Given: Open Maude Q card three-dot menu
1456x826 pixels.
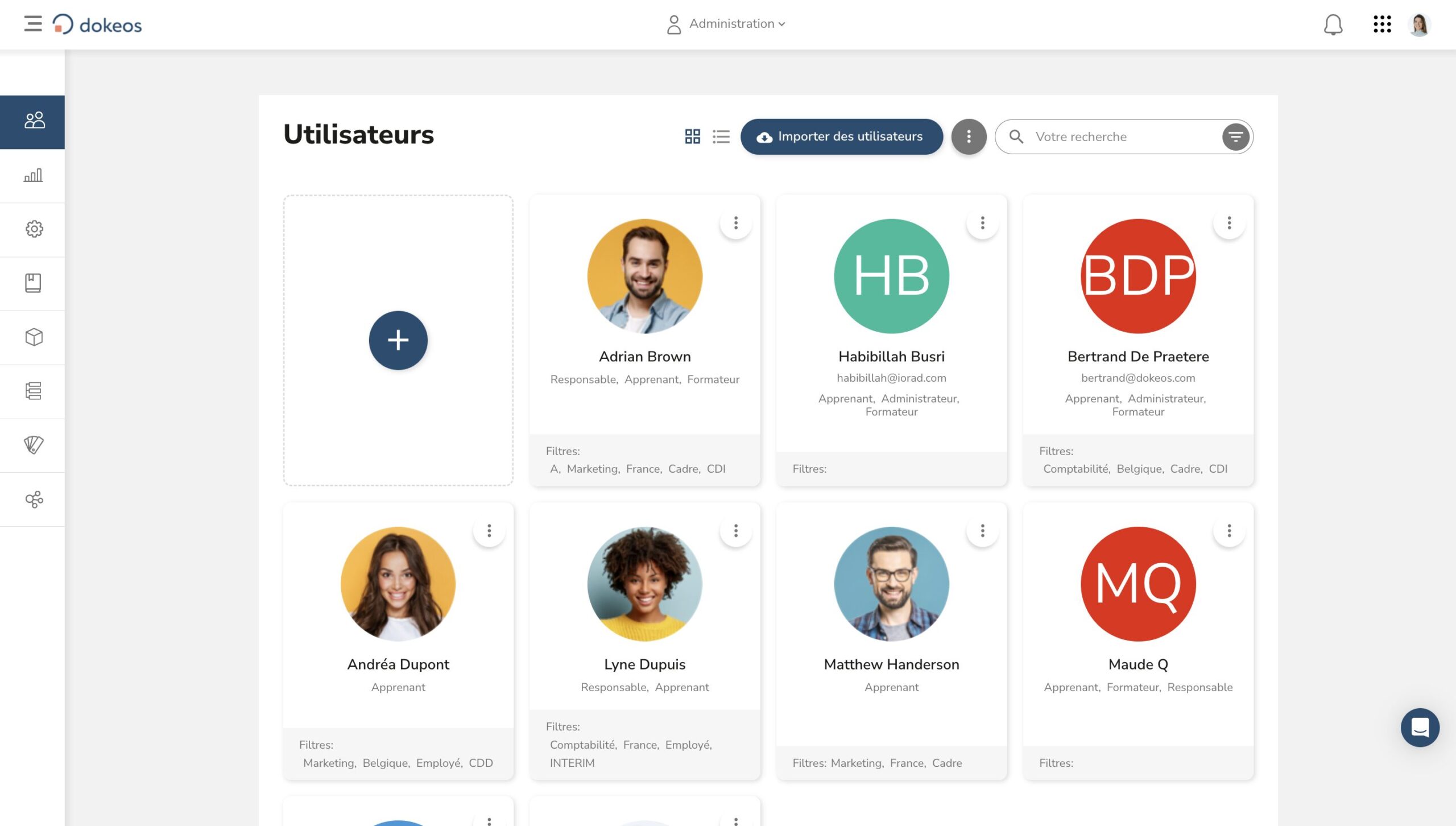Looking at the screenshot, I should [1229, 531].
